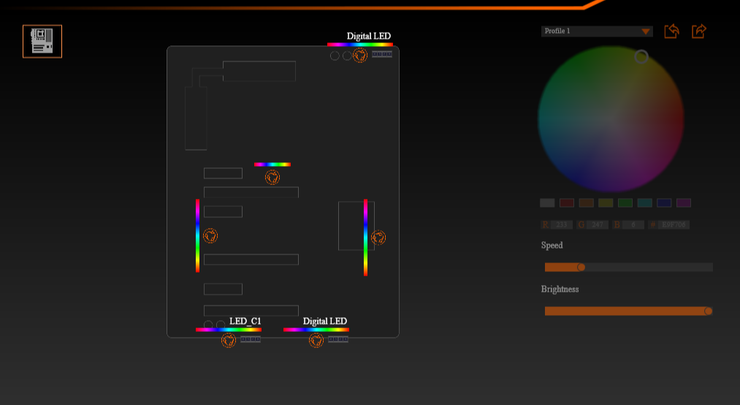Pick the green preset color swatch
This screenshot has width=740, height=405.
(625, 203)
